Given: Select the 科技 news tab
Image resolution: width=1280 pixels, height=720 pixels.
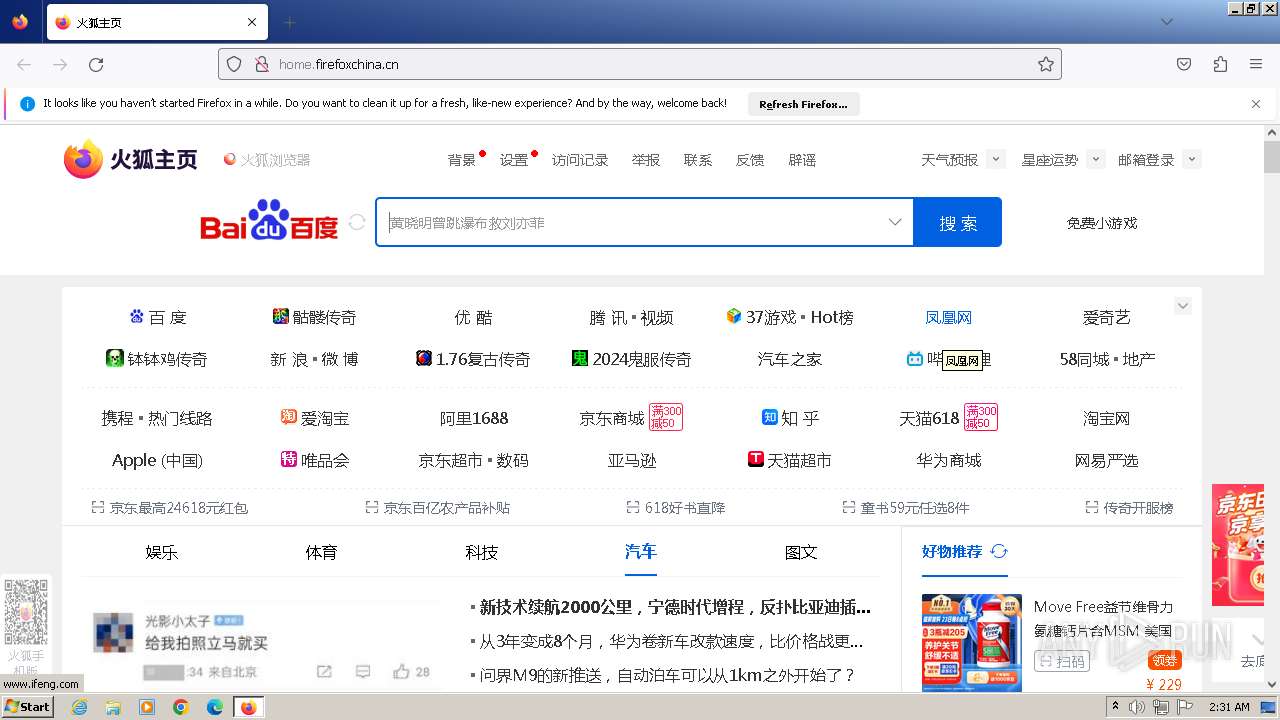Looking at the screenshot, I should coord(481,552).
